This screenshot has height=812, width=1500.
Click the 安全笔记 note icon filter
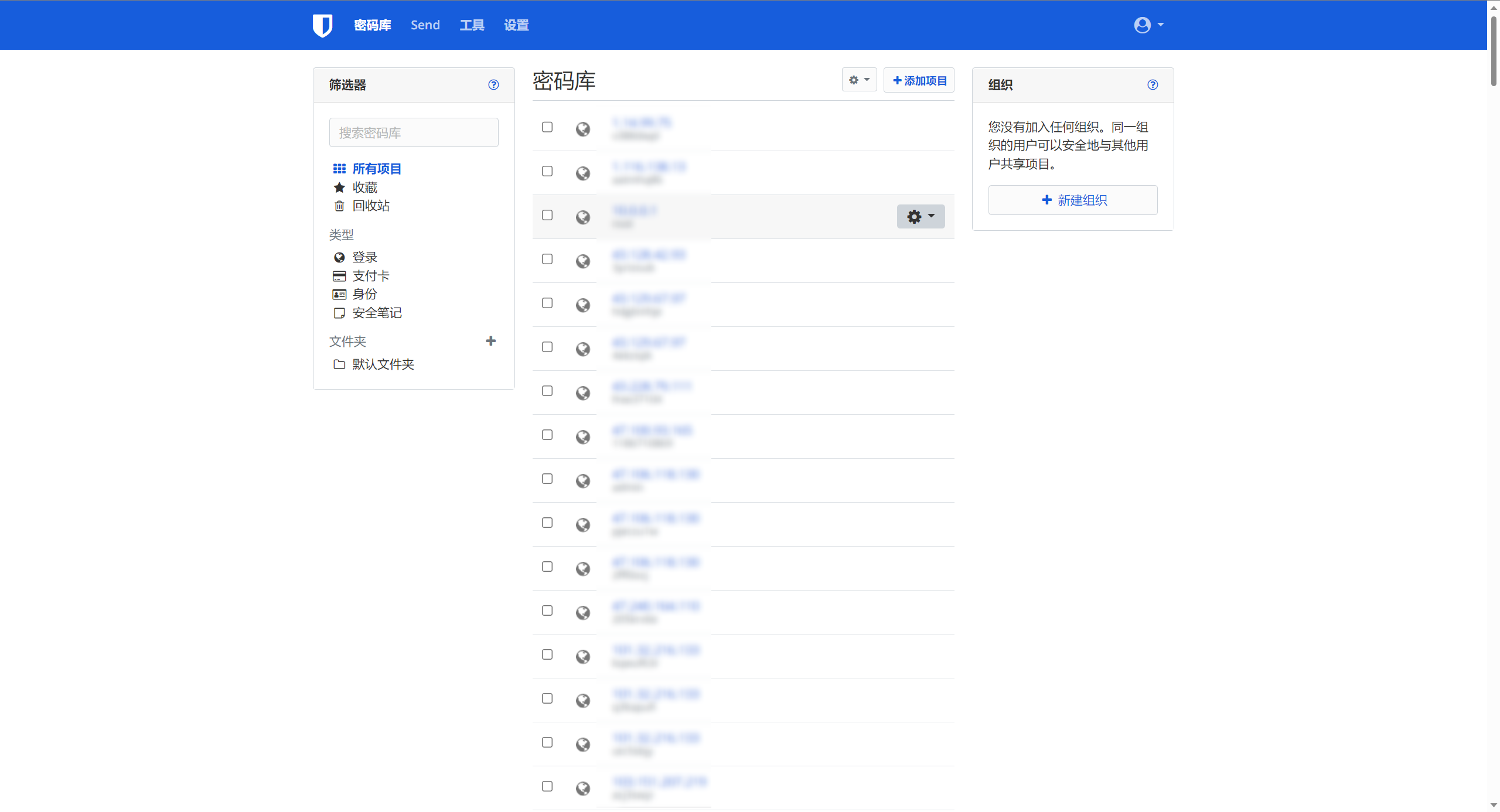click(x=339, y=313)
